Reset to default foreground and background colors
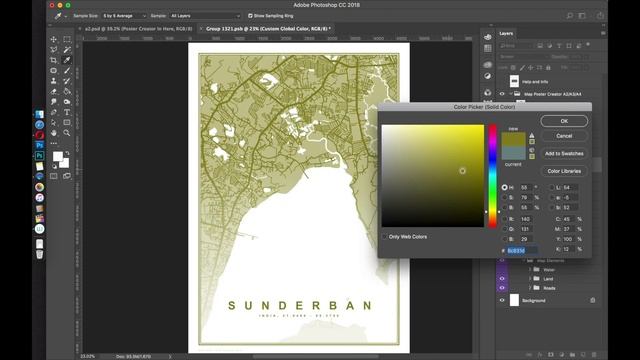Screen dimensions: 640x360 tap(54, 166)
